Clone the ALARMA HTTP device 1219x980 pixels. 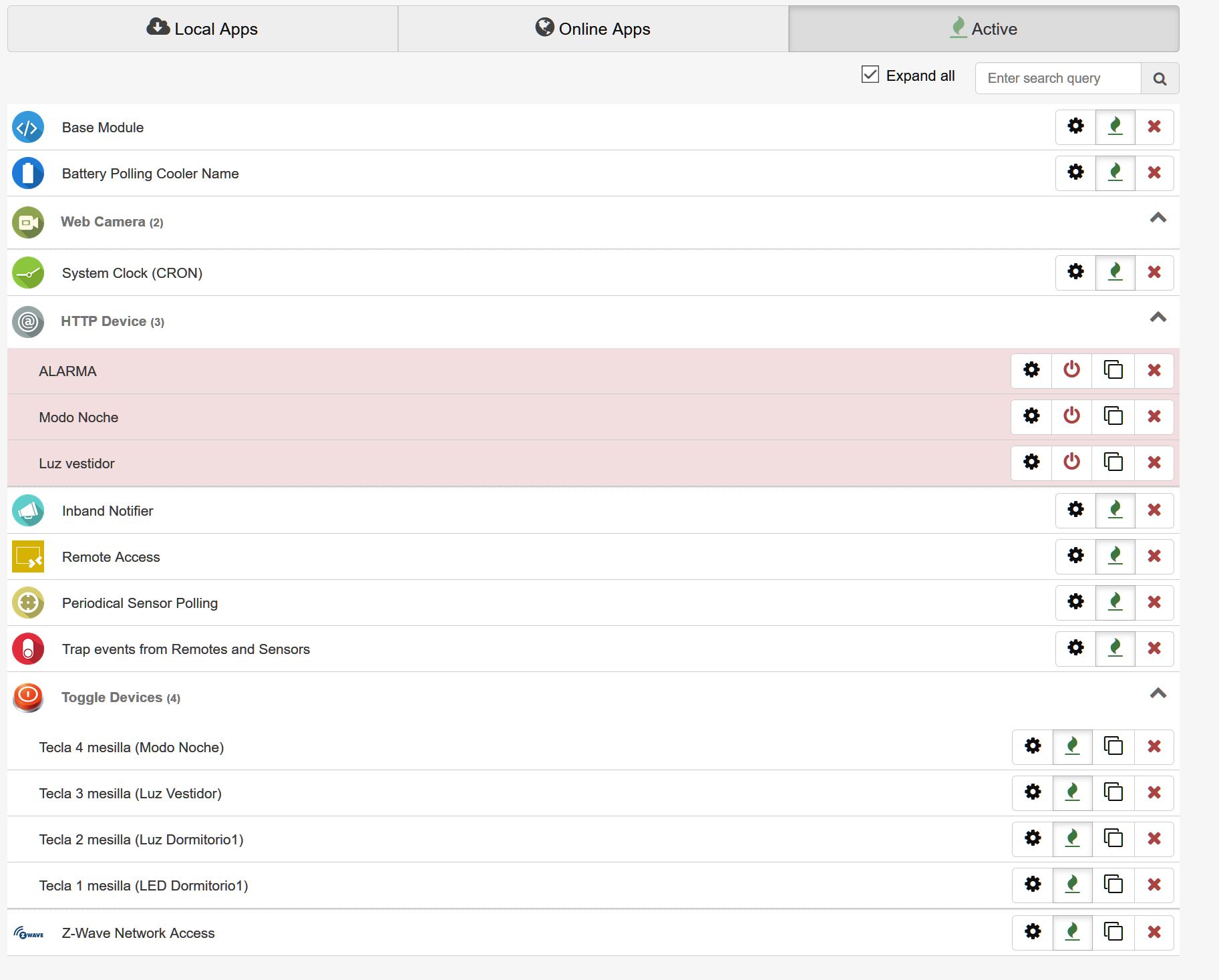[1113, 370]
